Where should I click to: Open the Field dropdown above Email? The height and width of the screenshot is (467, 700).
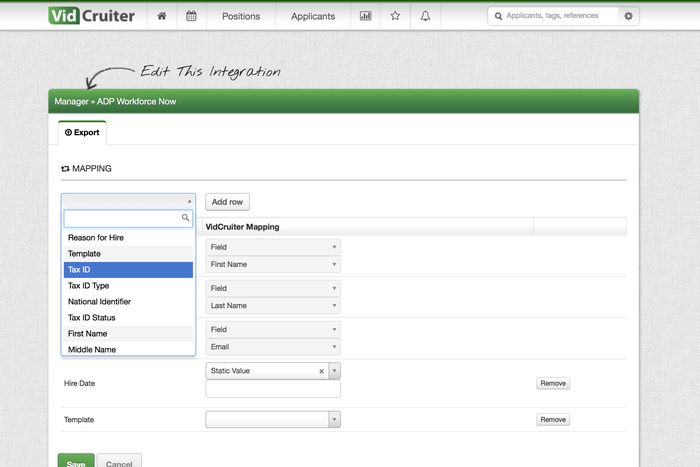[273, 329]
